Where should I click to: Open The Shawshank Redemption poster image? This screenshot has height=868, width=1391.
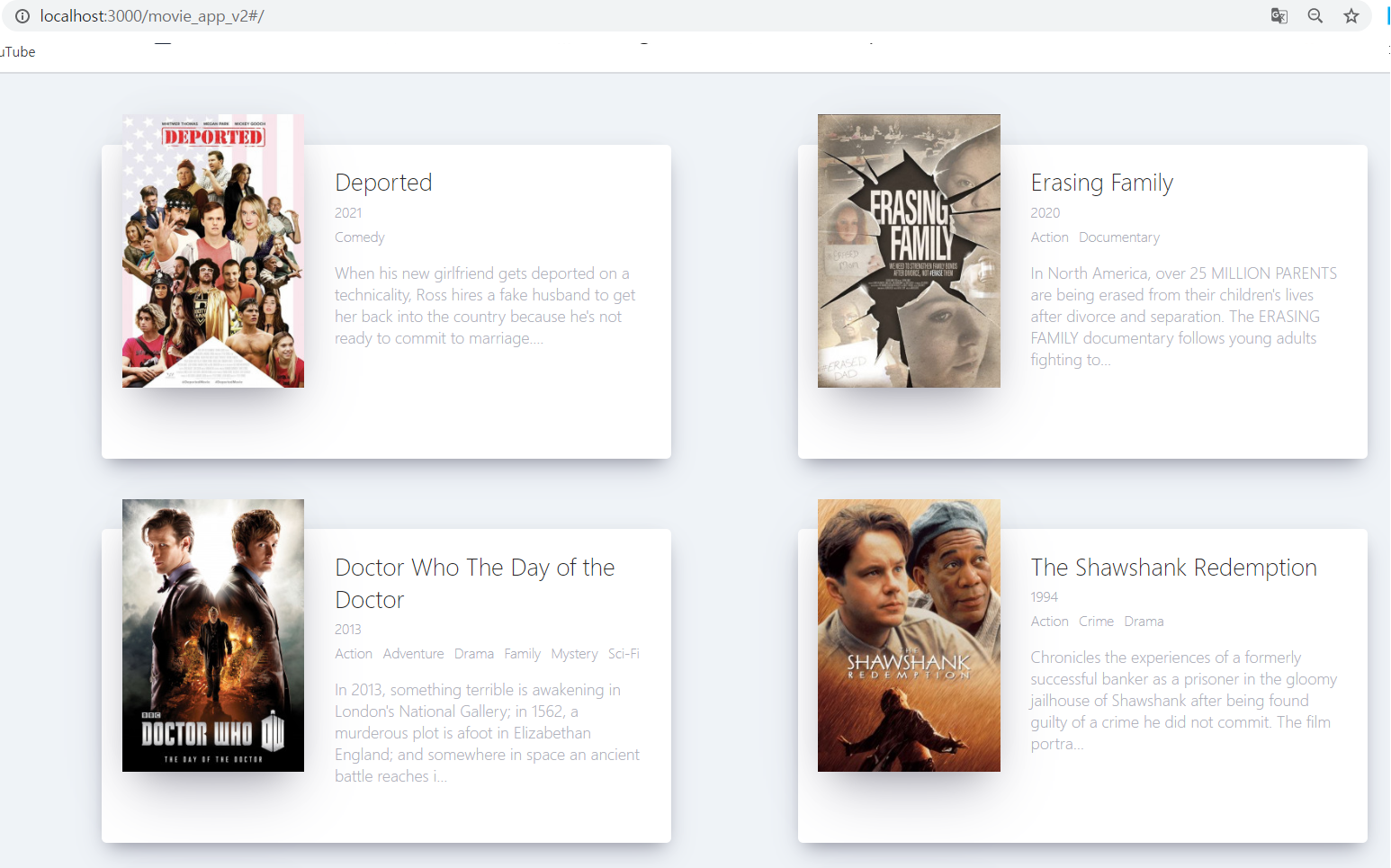(909, 635)
